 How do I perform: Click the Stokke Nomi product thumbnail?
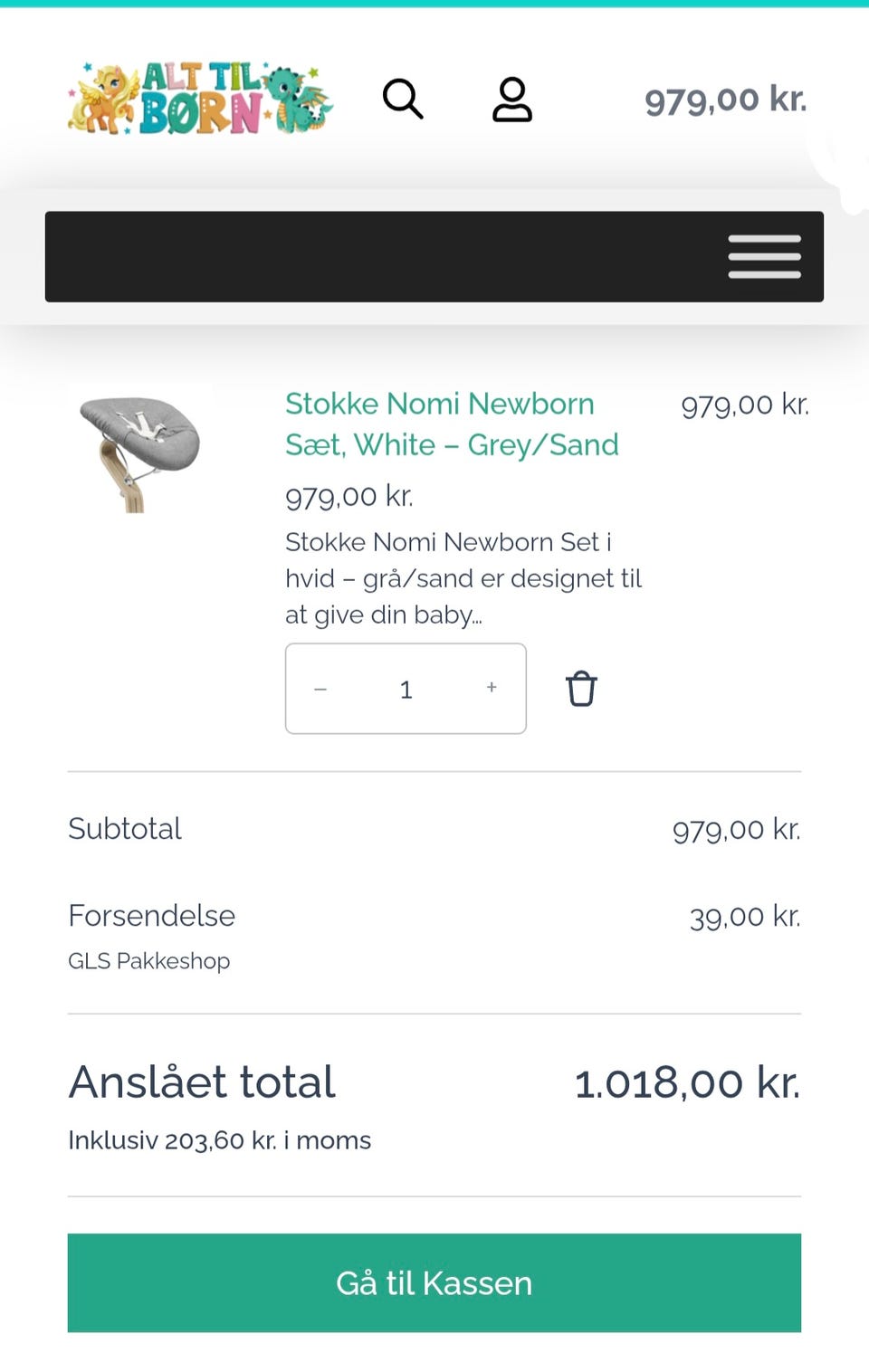pos(140,449)
